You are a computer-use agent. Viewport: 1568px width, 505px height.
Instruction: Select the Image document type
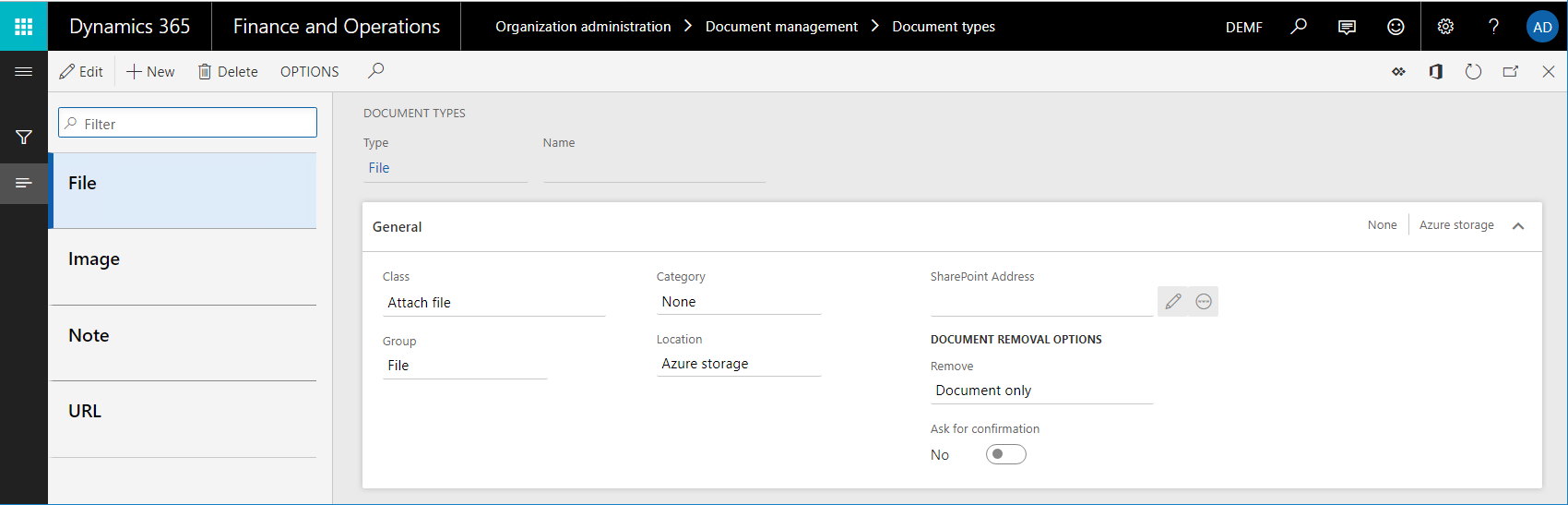tap(183, 267)
